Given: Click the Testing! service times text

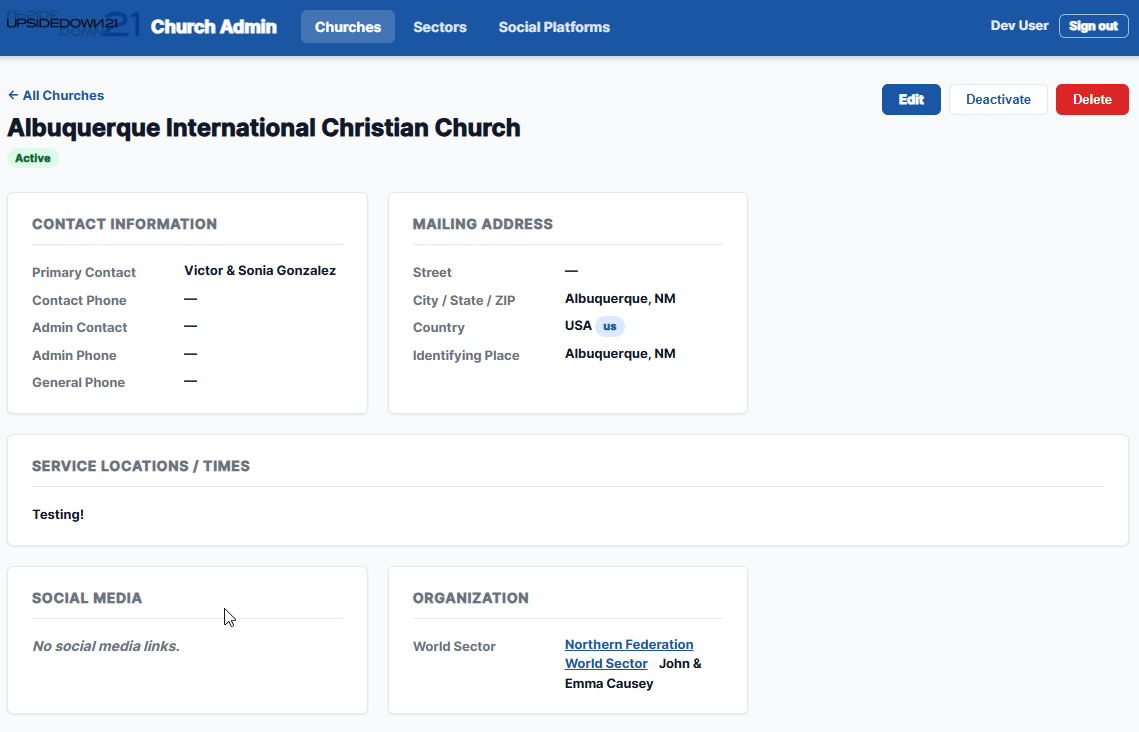Looking at the screenshot, I should [x=58, y=515].
